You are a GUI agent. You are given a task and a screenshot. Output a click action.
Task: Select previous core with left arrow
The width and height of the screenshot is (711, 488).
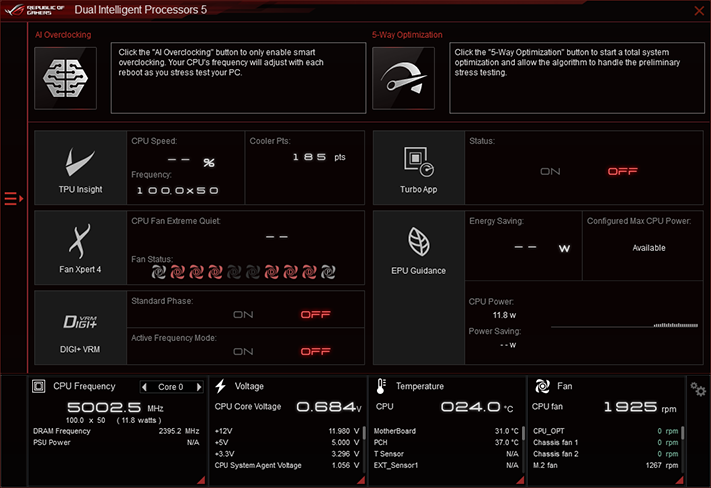point(144,387)
